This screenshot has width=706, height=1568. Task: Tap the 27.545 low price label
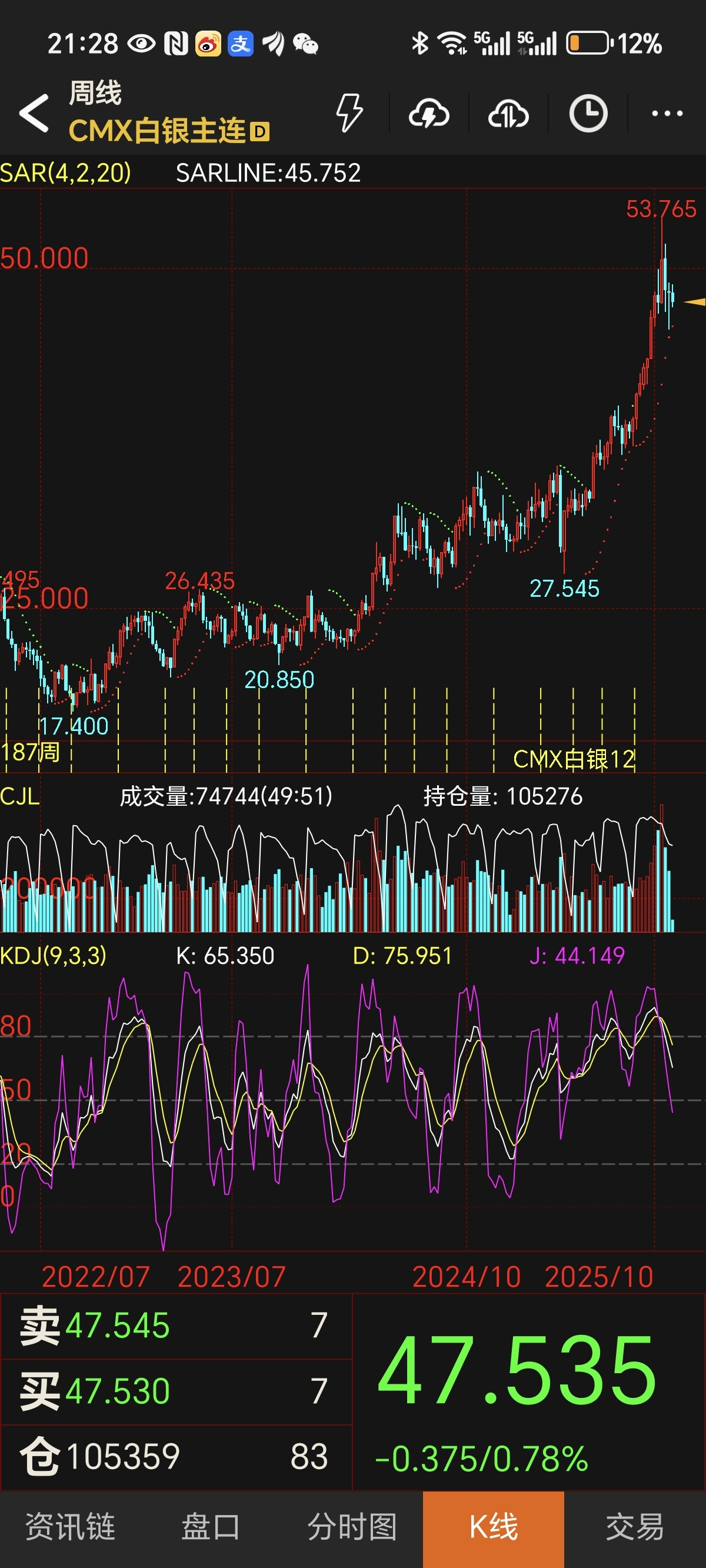click(x=564, y=589)
